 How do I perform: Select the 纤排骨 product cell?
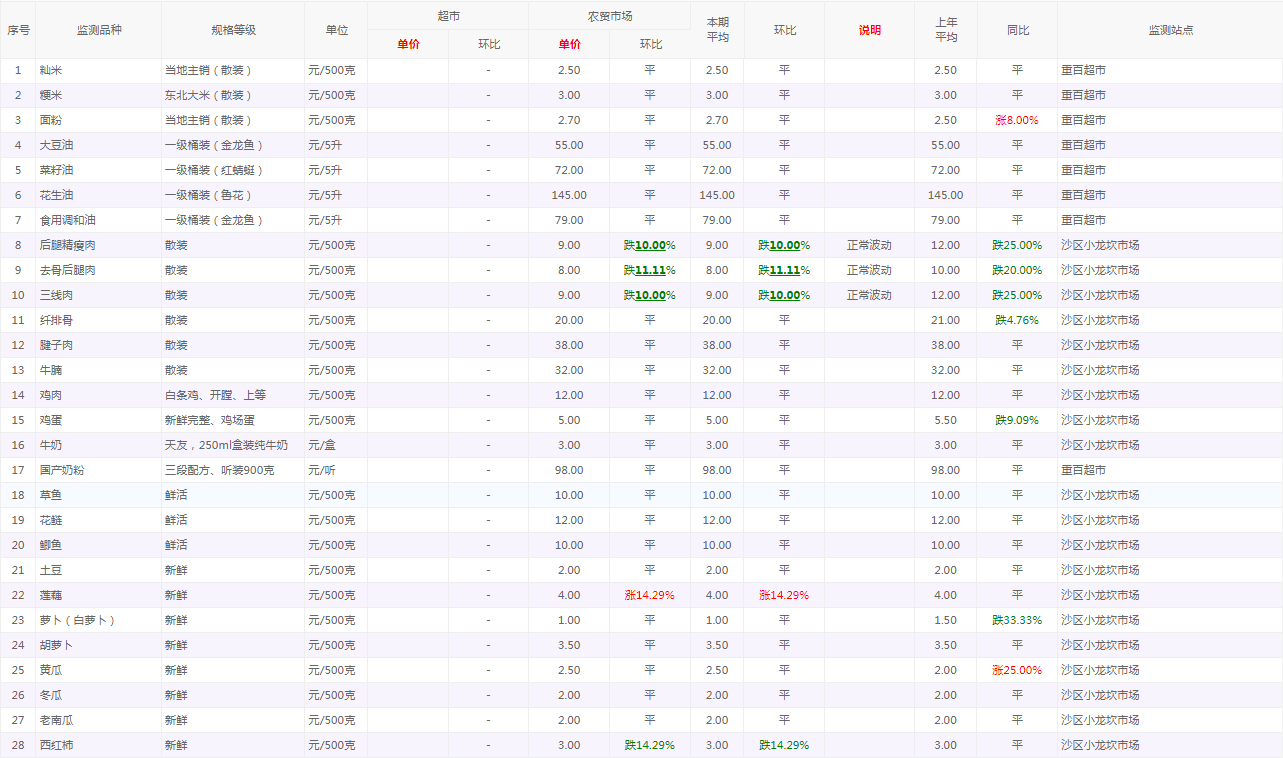(x=98, y=320)
